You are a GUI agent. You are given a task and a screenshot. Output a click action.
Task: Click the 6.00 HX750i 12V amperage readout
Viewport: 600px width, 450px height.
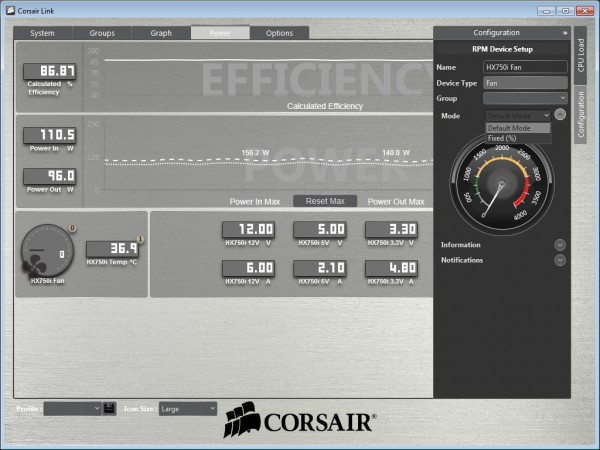tap(248, 268)
